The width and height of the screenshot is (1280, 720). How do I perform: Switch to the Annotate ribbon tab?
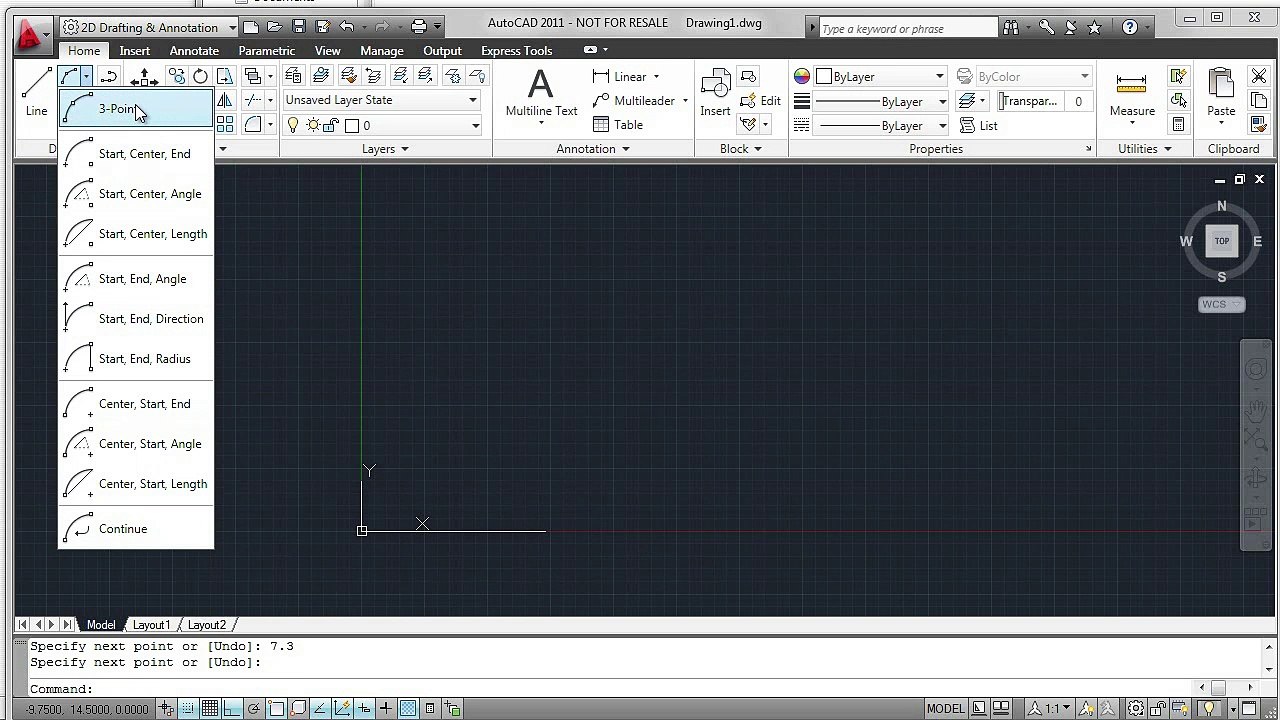[194, 51]
